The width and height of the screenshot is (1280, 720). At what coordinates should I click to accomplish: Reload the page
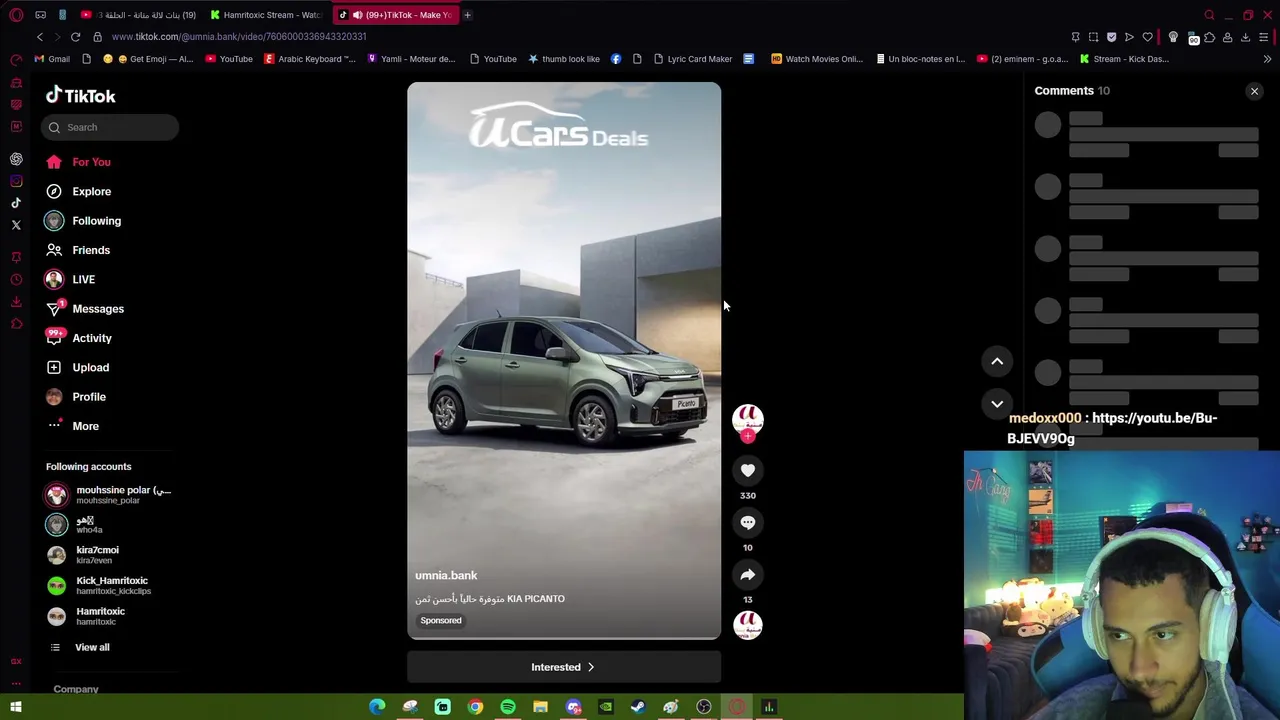coord(75,37)
